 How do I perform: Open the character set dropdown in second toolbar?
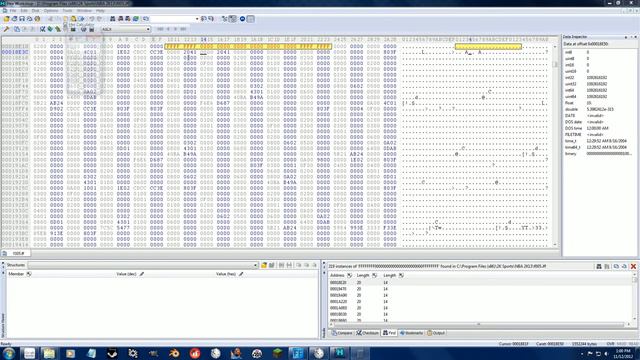[x=148, y=29]
